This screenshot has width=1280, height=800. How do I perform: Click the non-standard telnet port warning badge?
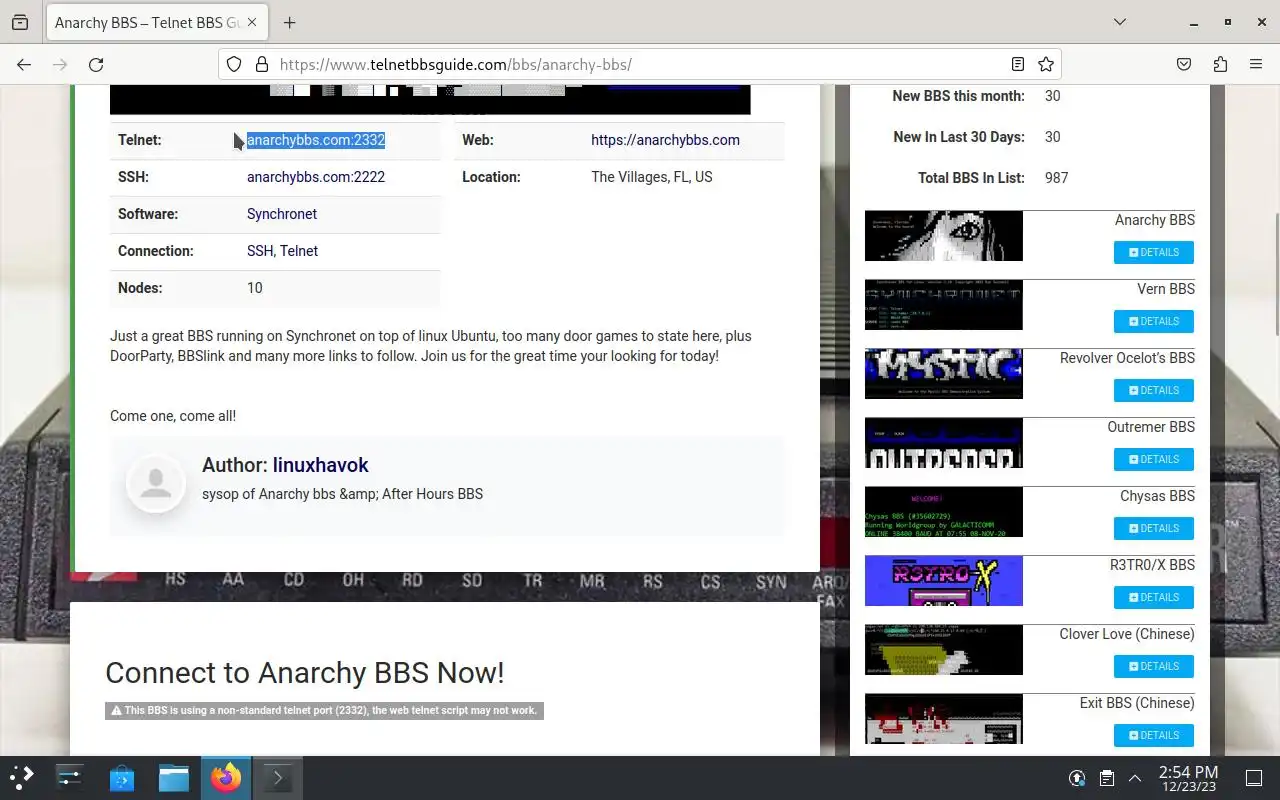click(324, 711)
